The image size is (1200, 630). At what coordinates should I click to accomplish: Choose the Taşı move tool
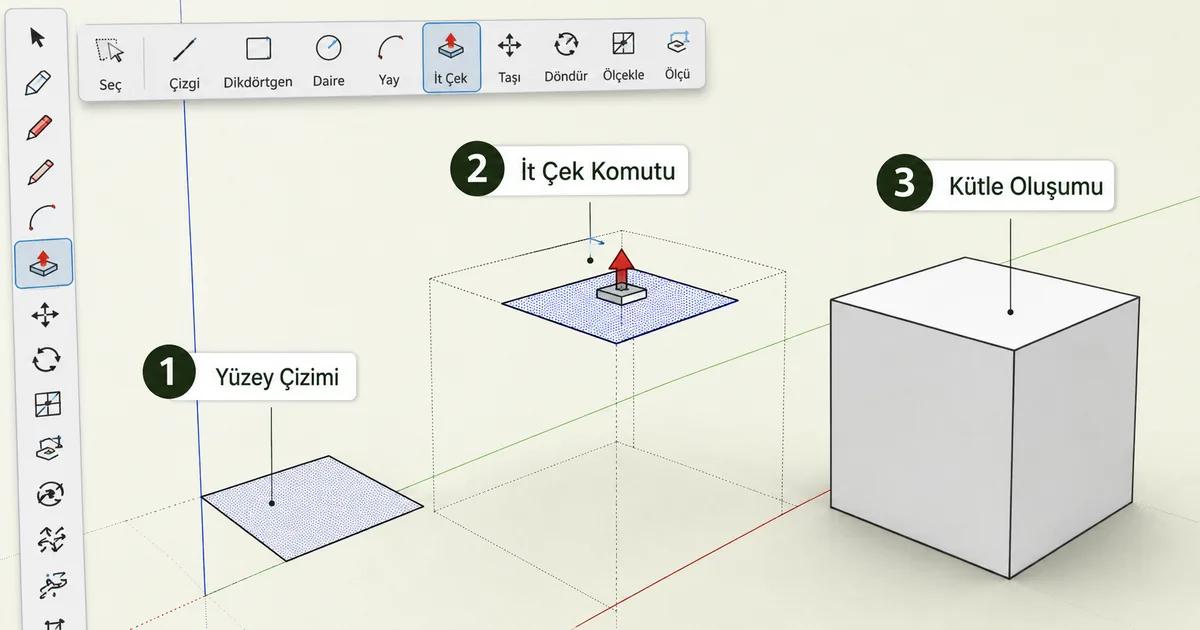point(509,59)
